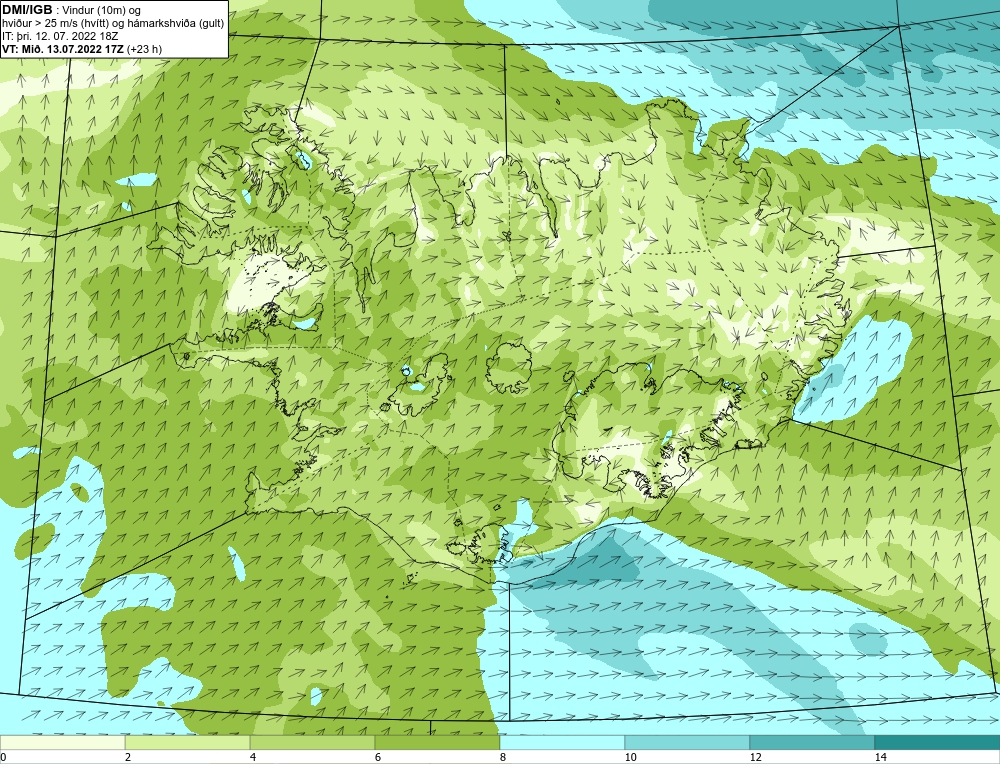Click the legend scale label '14'
Viewport: 1000px width, 764px height.
click(881, 757)
